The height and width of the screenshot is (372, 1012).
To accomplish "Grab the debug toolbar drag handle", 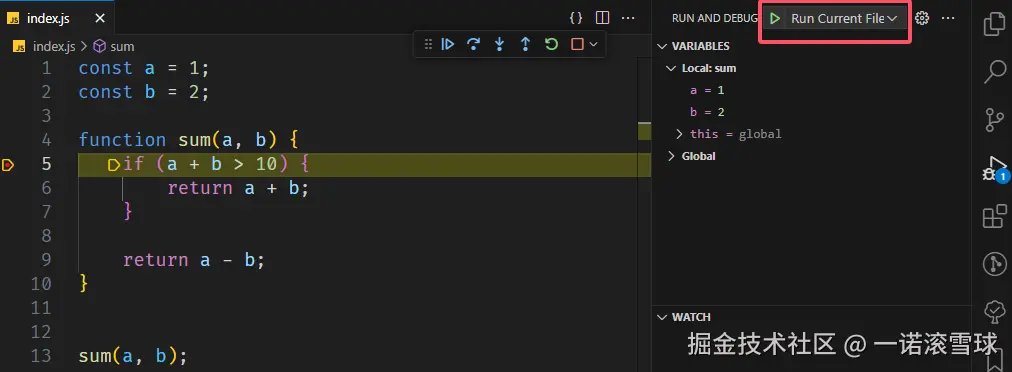I will click(x=428, y=44).
